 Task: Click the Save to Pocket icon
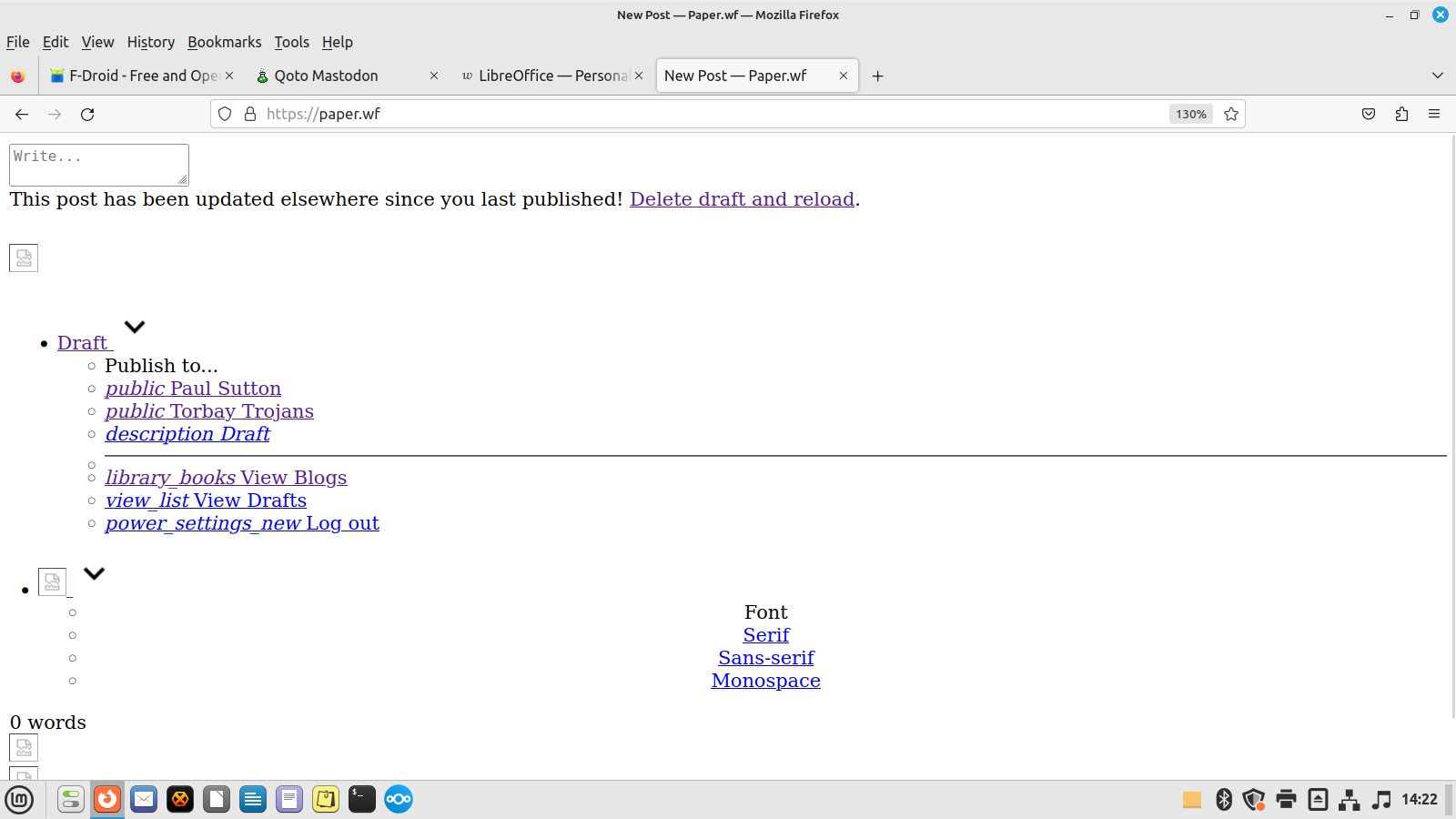click(1369, 114)
